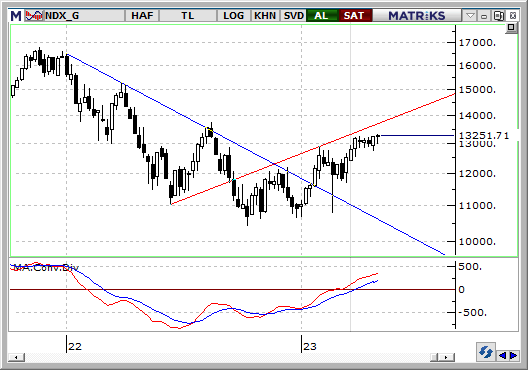Click the 22 year marker on time axis
The image size is (528, 370).
click(75, 346)
